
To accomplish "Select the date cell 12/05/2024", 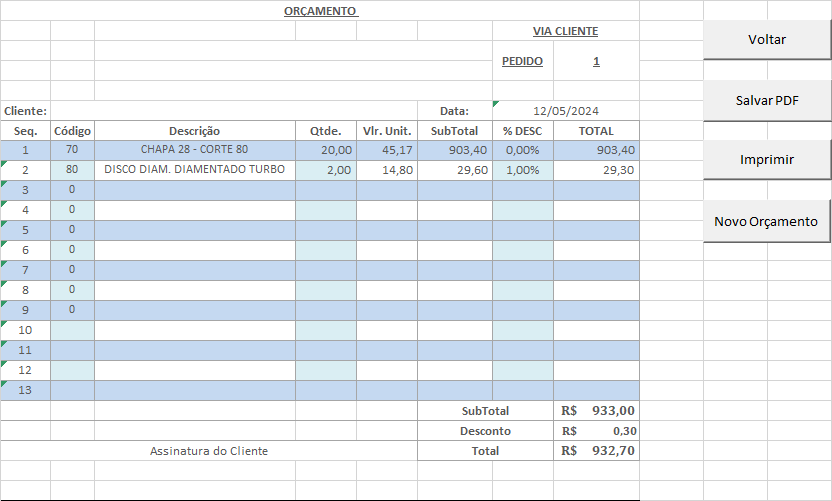I will (x=566, y=111).
